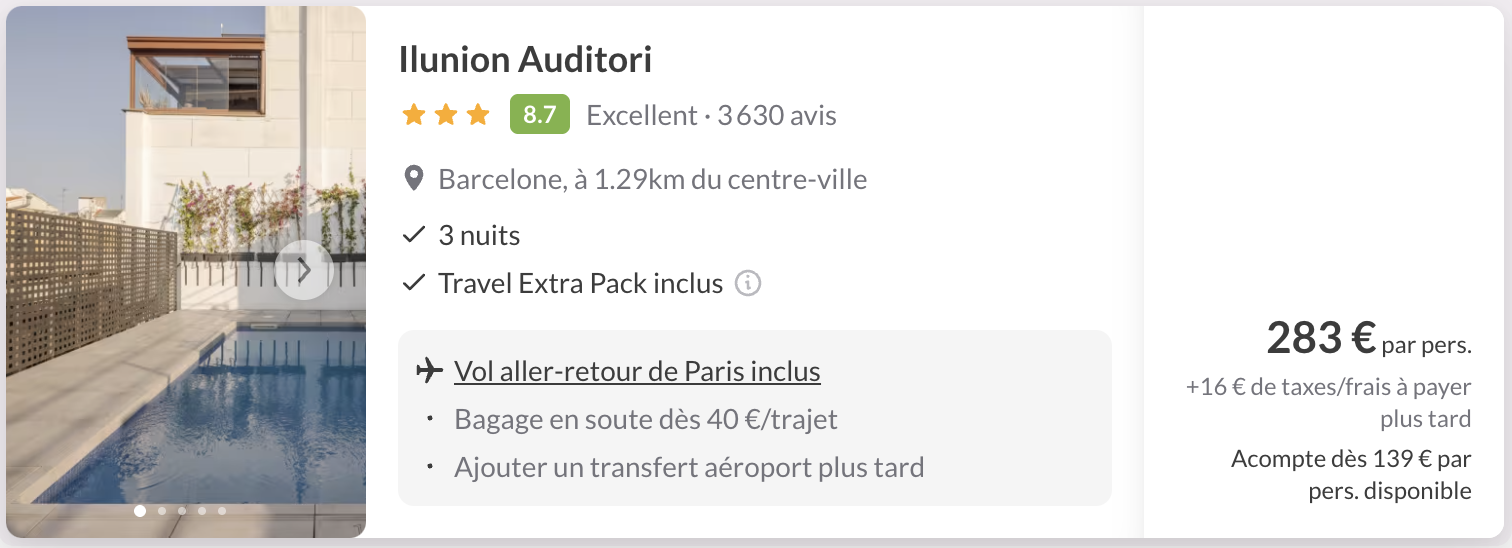Click Ajouter un transfert aéroport plus tard
The width and height of the screenshot is (1512, 548).
point(689,467)
